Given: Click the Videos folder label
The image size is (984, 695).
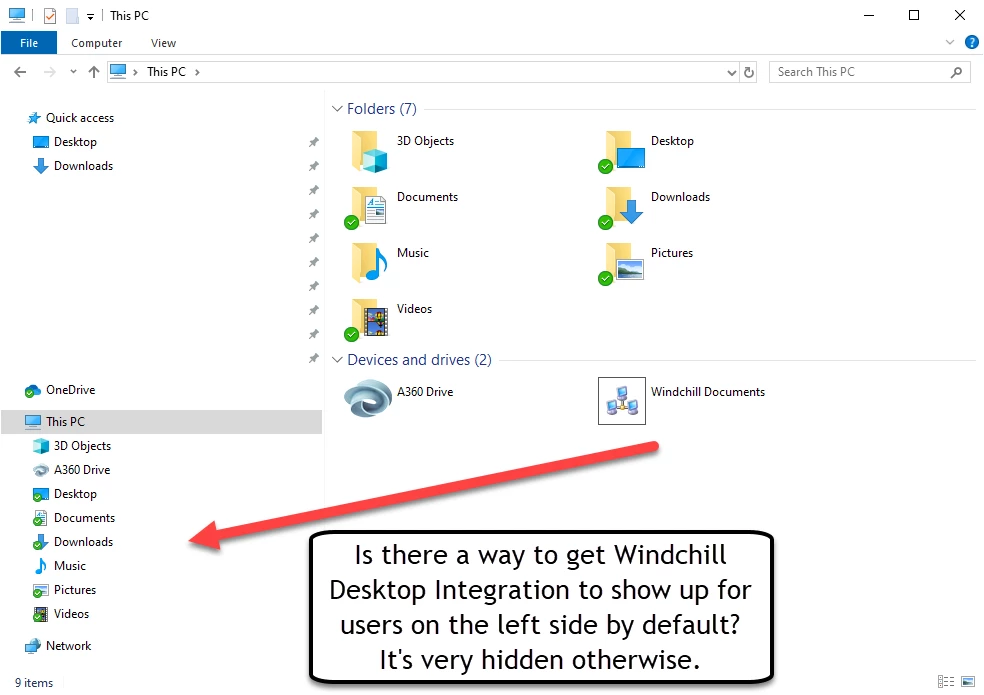Looking at the screenshot, I should click(x=414, y=309).
